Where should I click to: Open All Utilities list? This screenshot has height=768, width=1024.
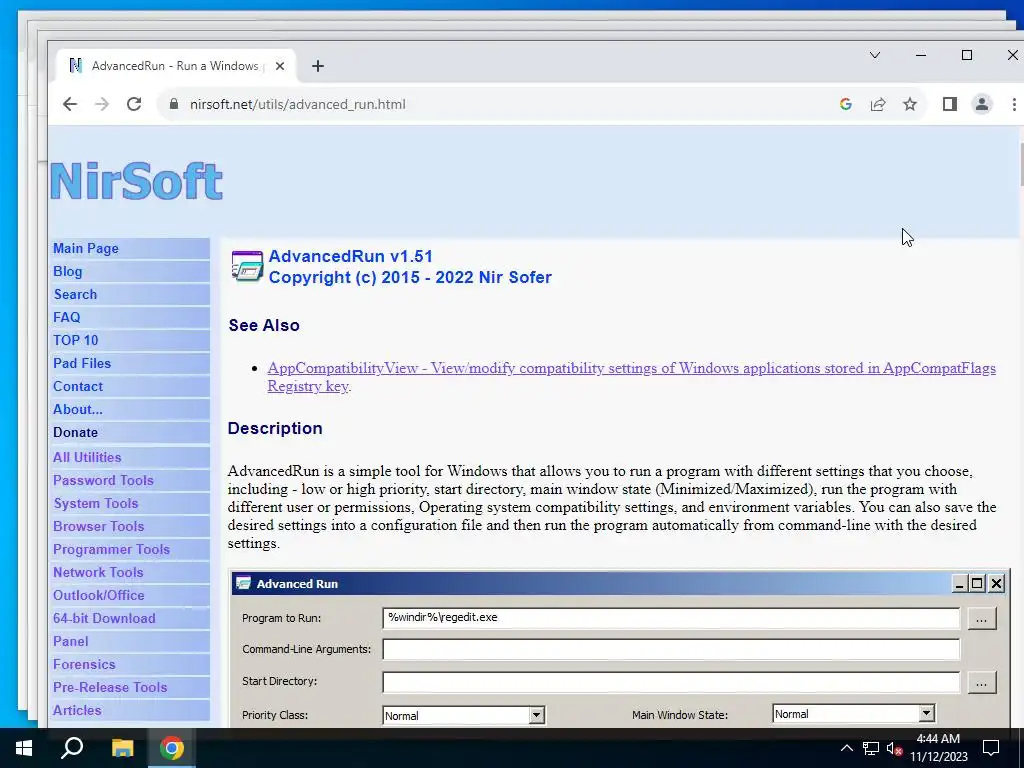coord(87,457)
